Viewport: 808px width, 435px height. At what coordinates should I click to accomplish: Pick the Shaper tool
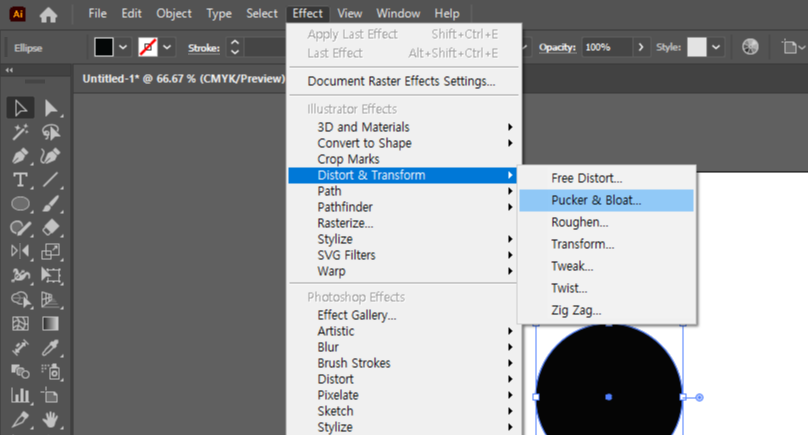(x=20, y=227)
